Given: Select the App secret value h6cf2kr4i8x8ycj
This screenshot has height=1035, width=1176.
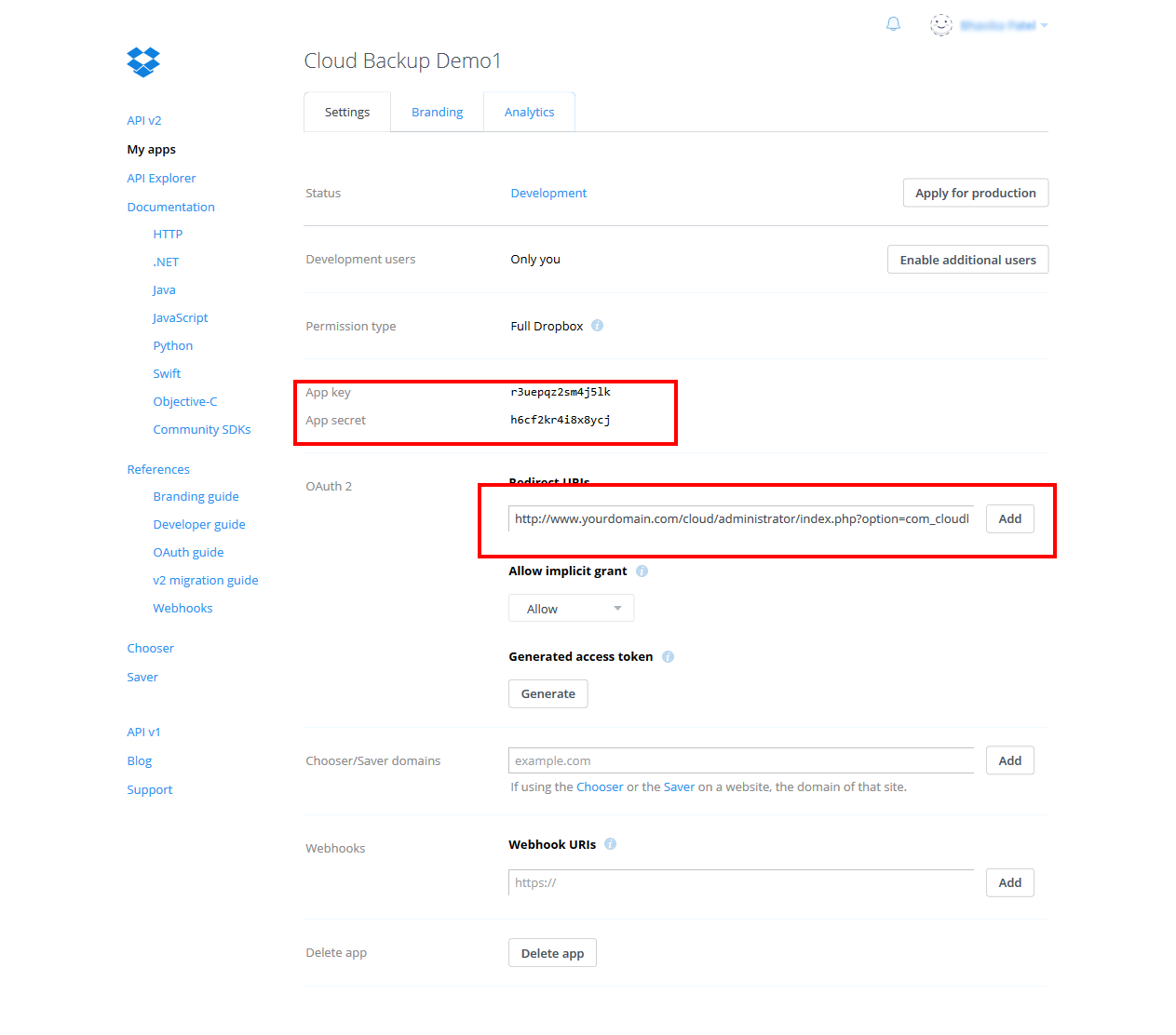Looking at the screenshot, I should [561, 420].
